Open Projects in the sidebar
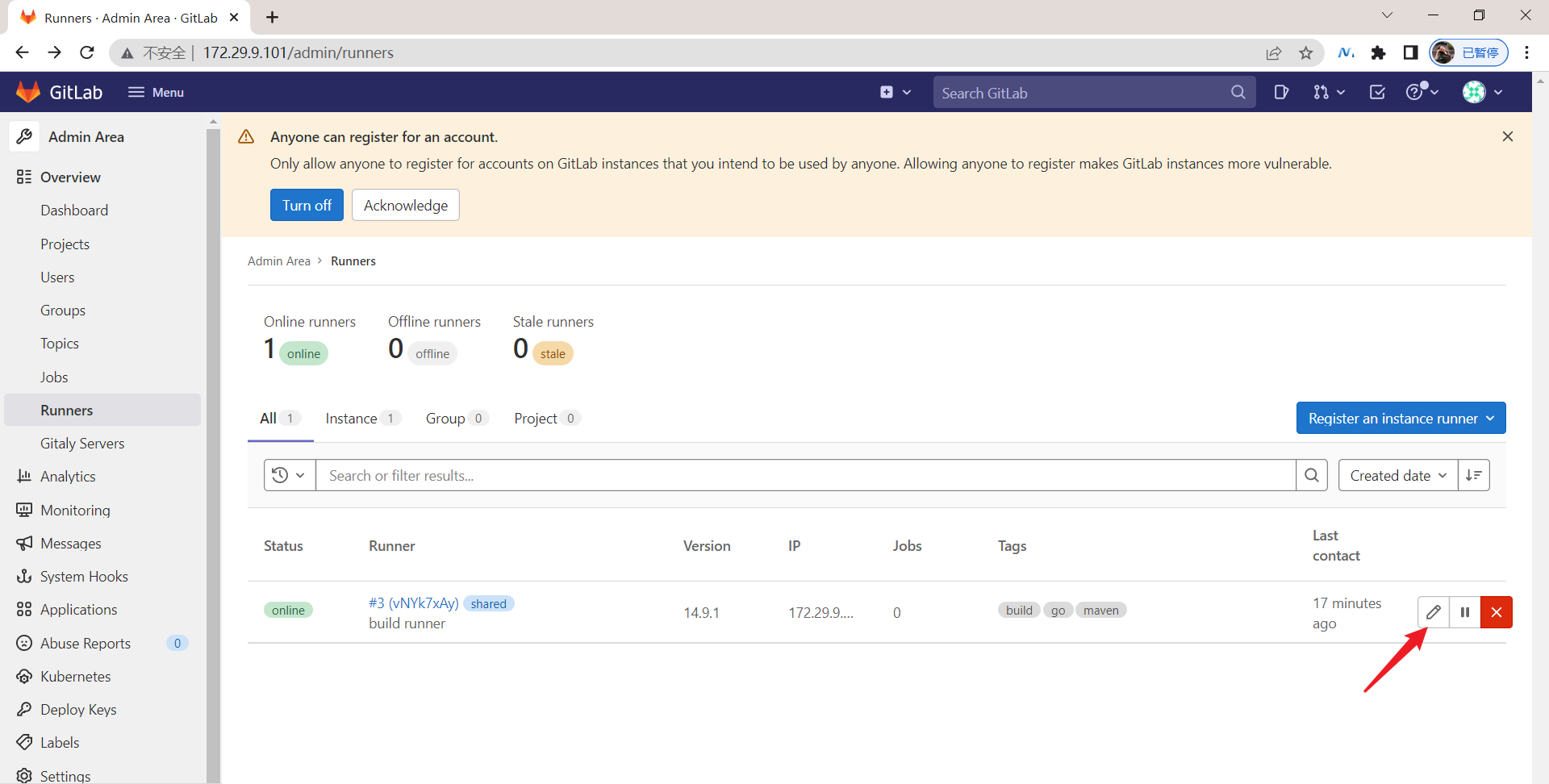 coord(65,244)
